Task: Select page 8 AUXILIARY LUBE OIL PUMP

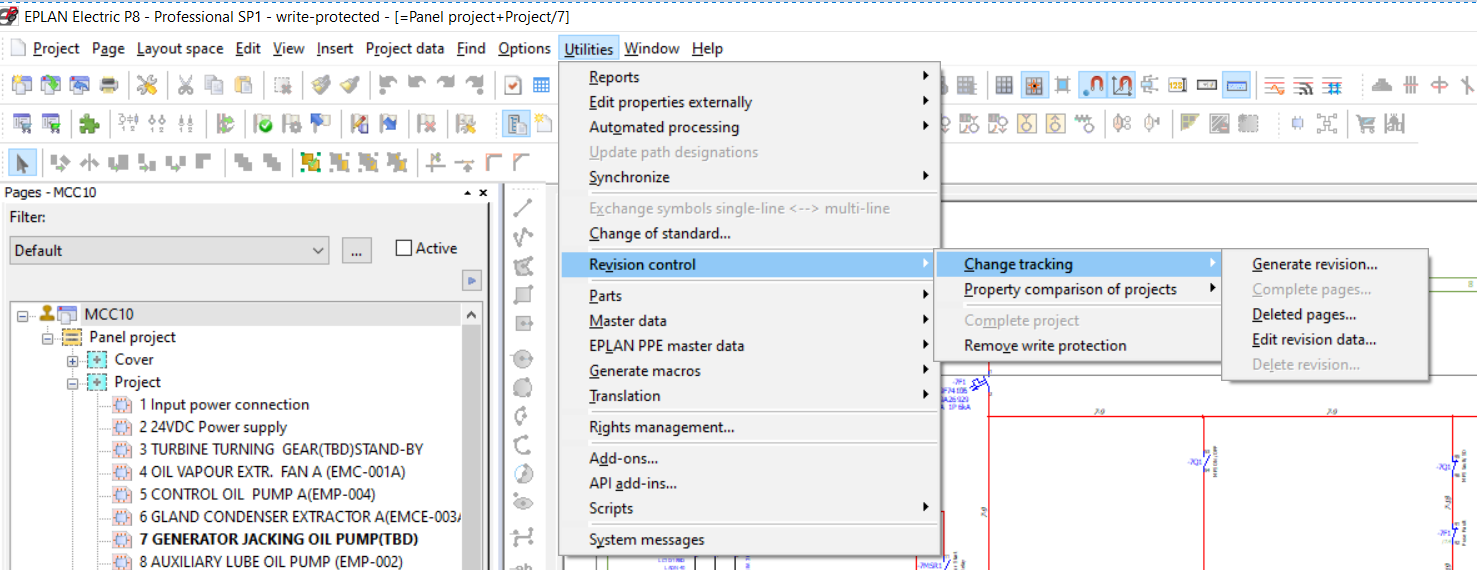Action: [270, 561]
